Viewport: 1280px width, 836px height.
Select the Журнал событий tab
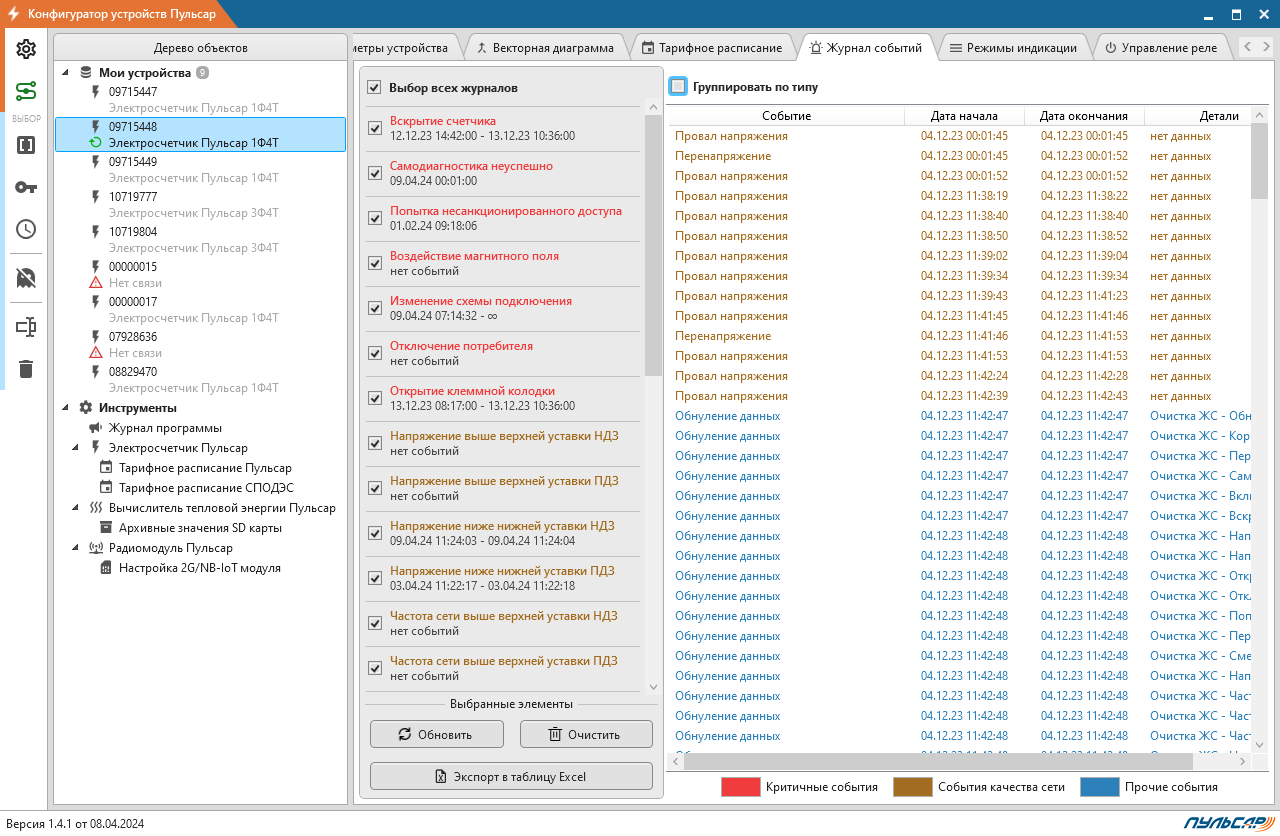pos(866,47)
